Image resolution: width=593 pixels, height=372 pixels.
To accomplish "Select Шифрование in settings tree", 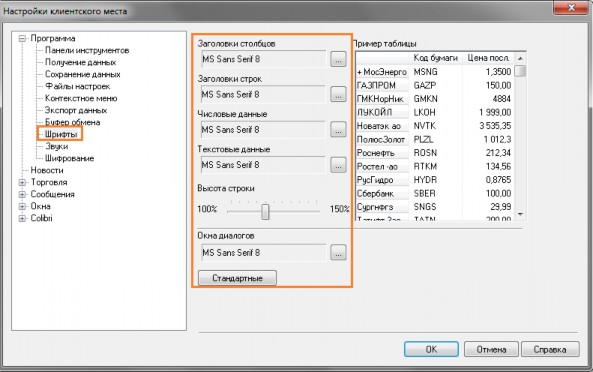I will tap(70, 158).
